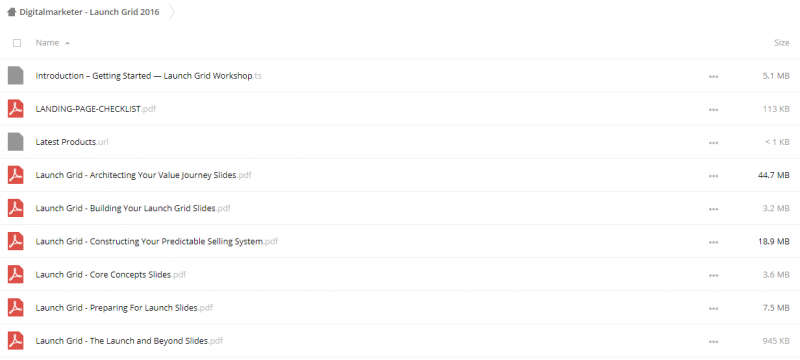800x360 pixels.
Task: Open more options for Constructing Your Predictable Selling System
Action: (x=713, y=242)
